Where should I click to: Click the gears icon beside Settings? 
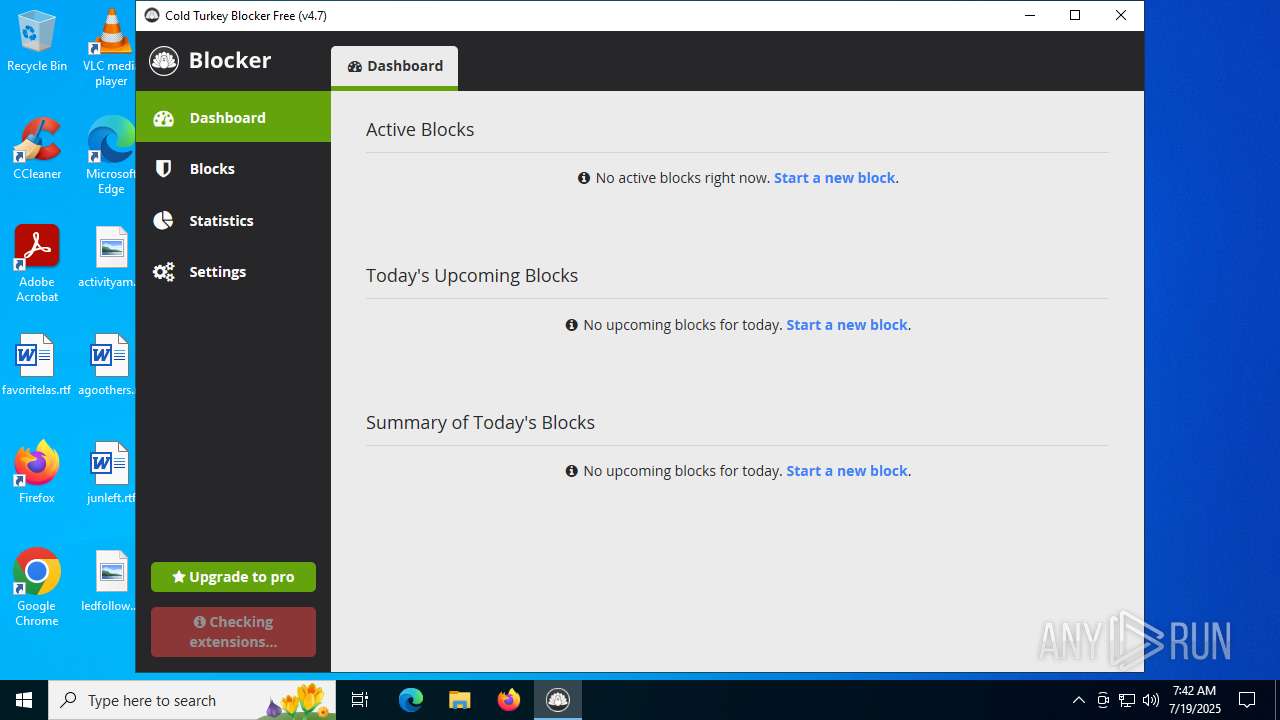[x=164, y=272]
